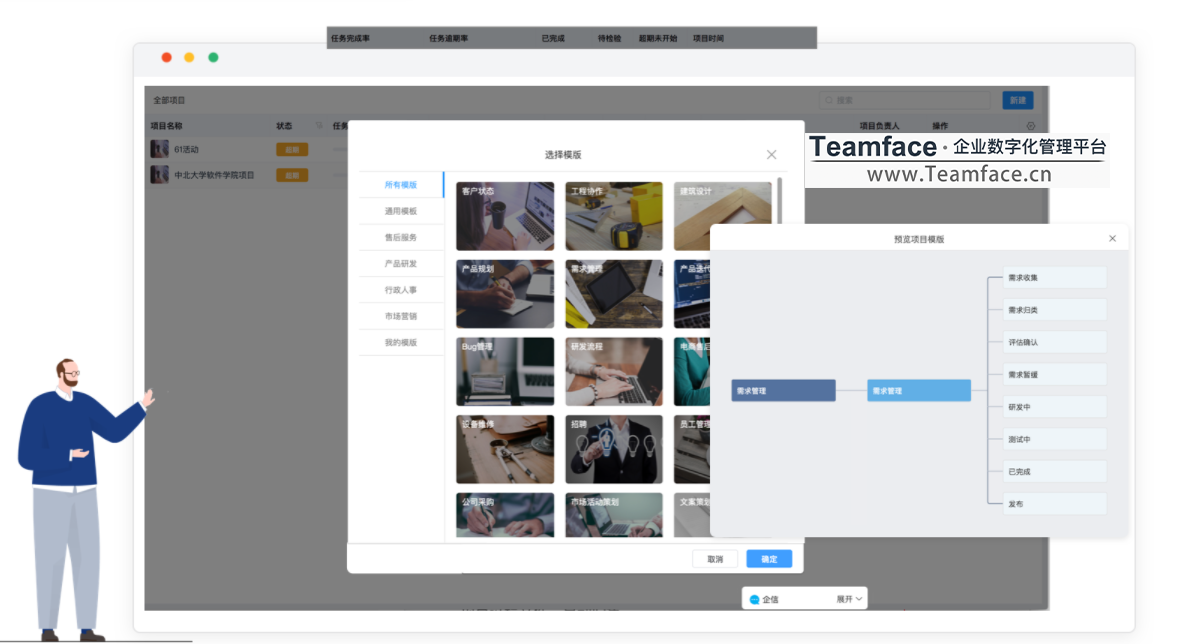The width and height of the screenshot is (1180, 644).
Task: Click the 已完成 stage node in preview
Action: tap(1054, 472)
